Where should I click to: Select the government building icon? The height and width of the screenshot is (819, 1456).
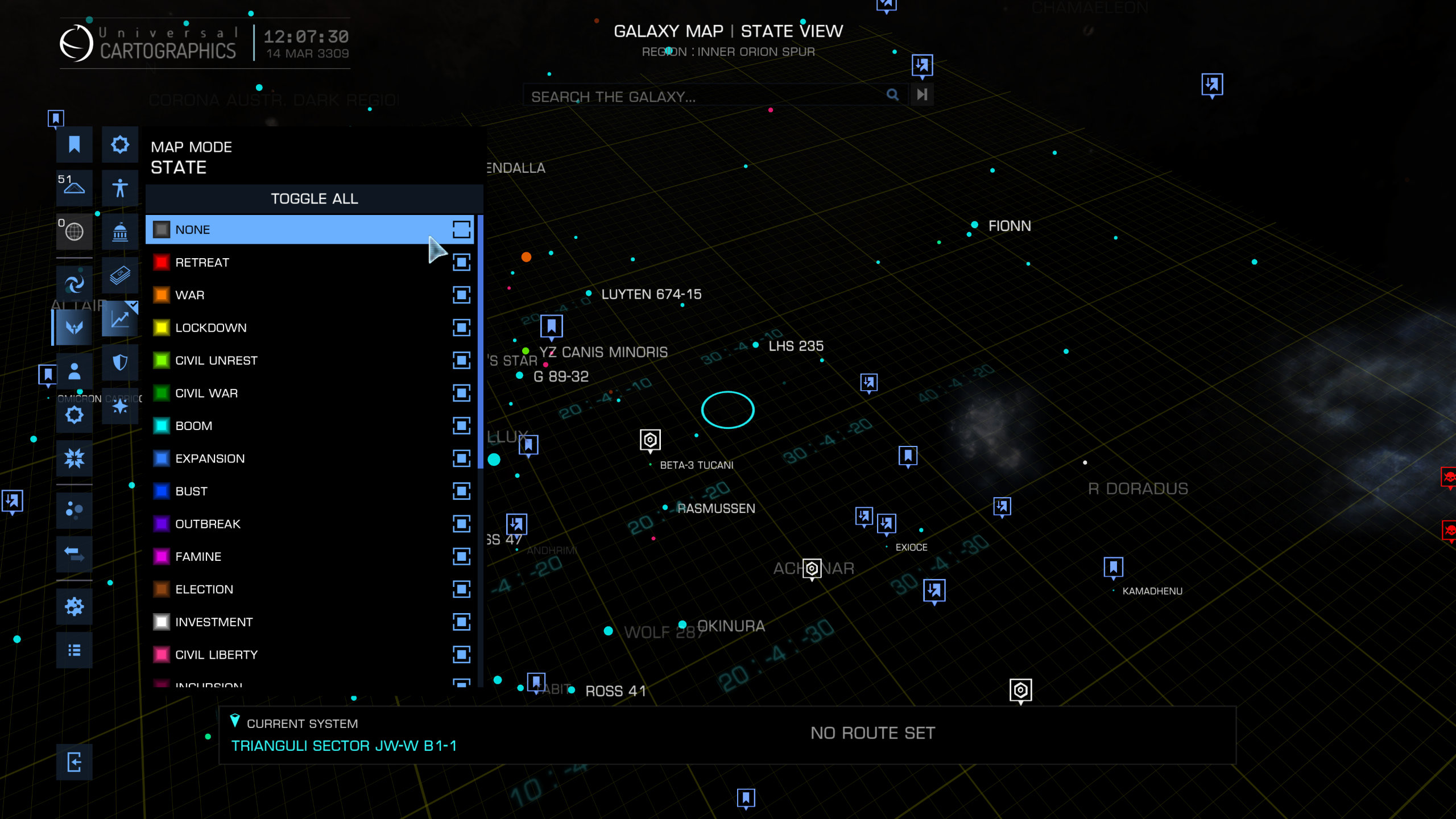click(120, 231)
